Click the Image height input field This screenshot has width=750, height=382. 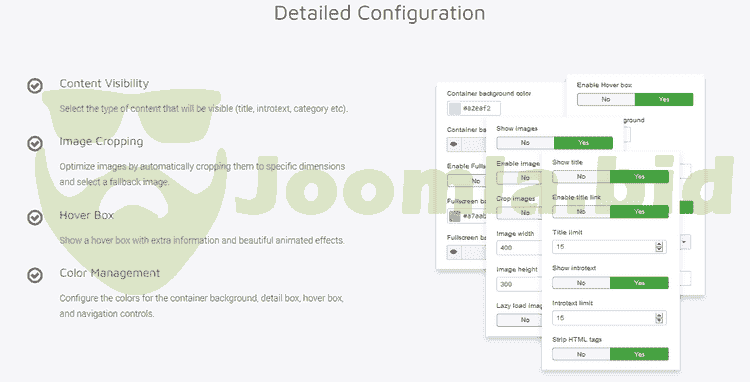click(x=519, y=284)
